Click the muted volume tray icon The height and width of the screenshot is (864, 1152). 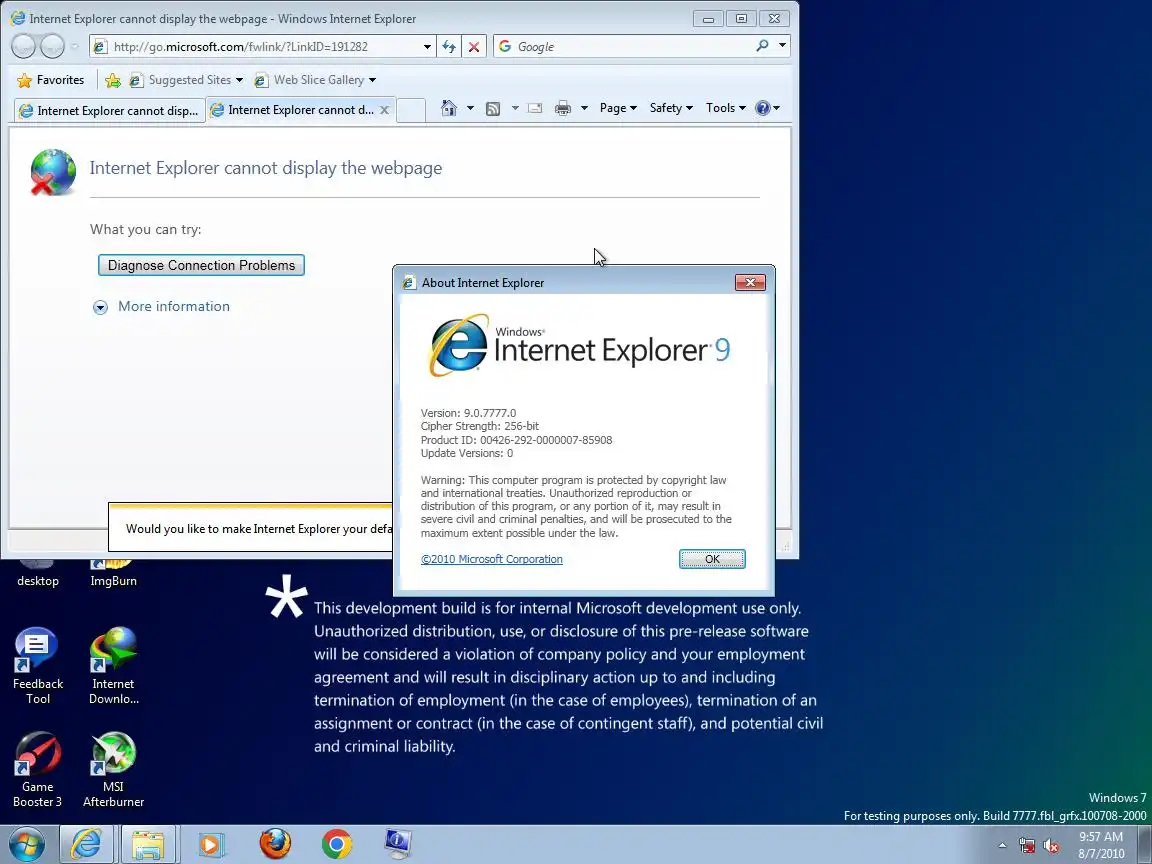1051,846
